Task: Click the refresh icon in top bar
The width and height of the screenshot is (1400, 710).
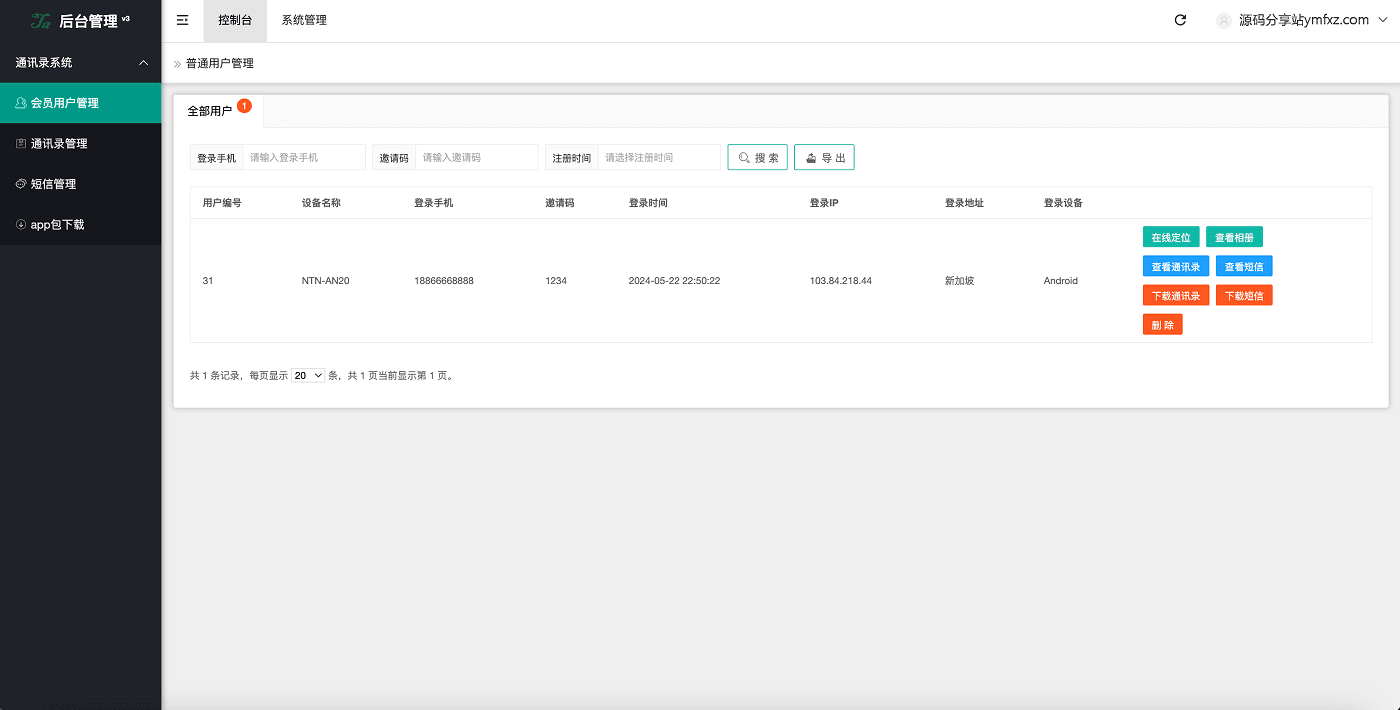Action: coord(1180,20)
